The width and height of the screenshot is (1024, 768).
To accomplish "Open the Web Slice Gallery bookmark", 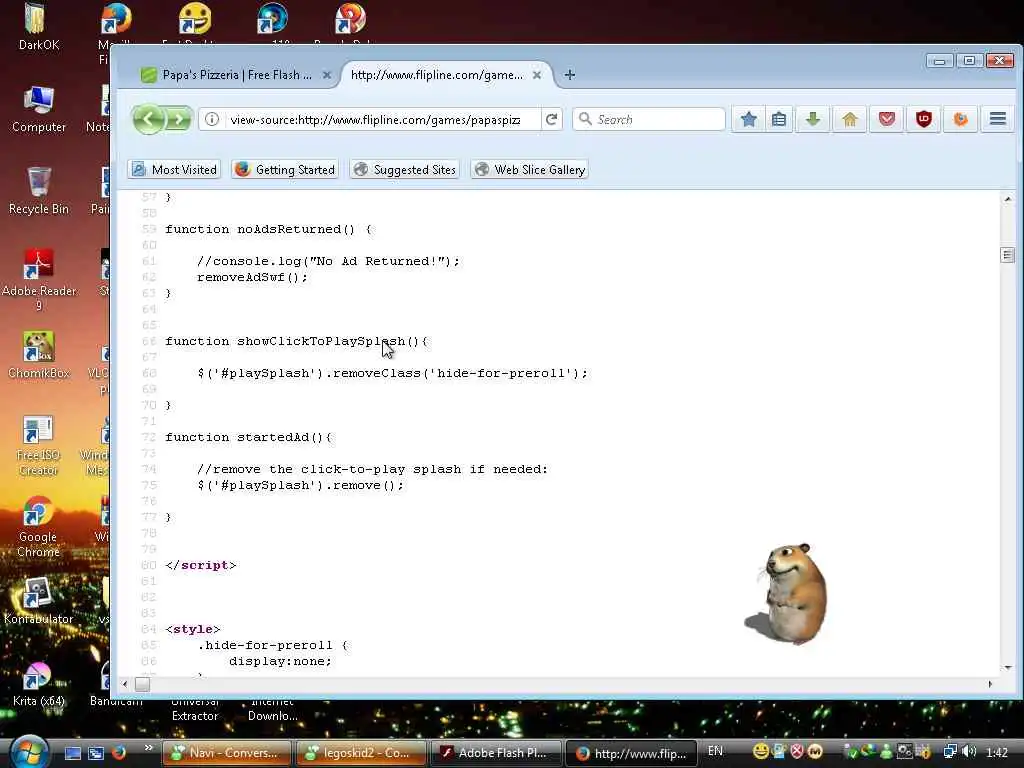I will (530, 170).
